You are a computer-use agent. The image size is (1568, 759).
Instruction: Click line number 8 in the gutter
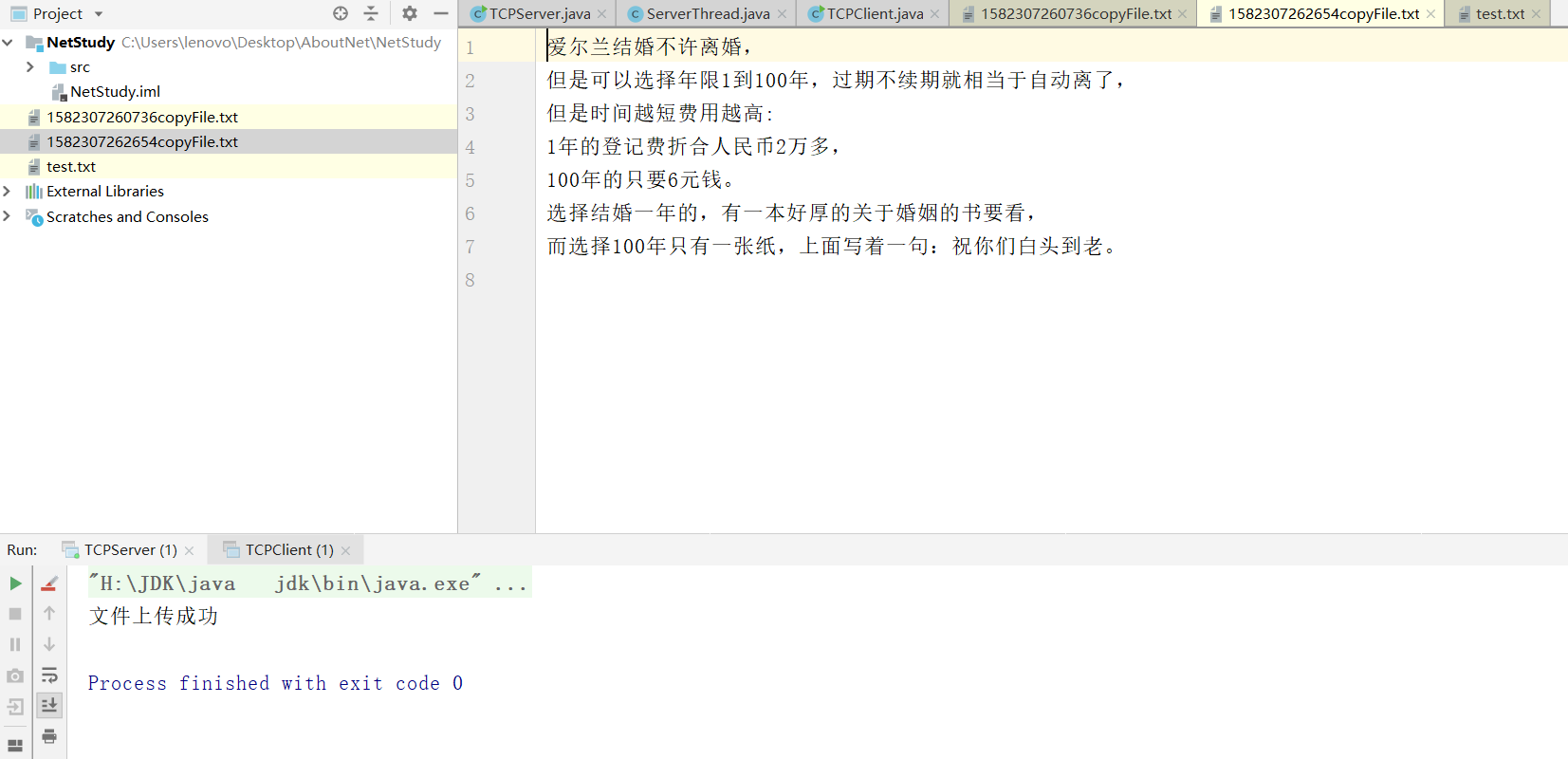pyautogui.click(x=470, y=280)
